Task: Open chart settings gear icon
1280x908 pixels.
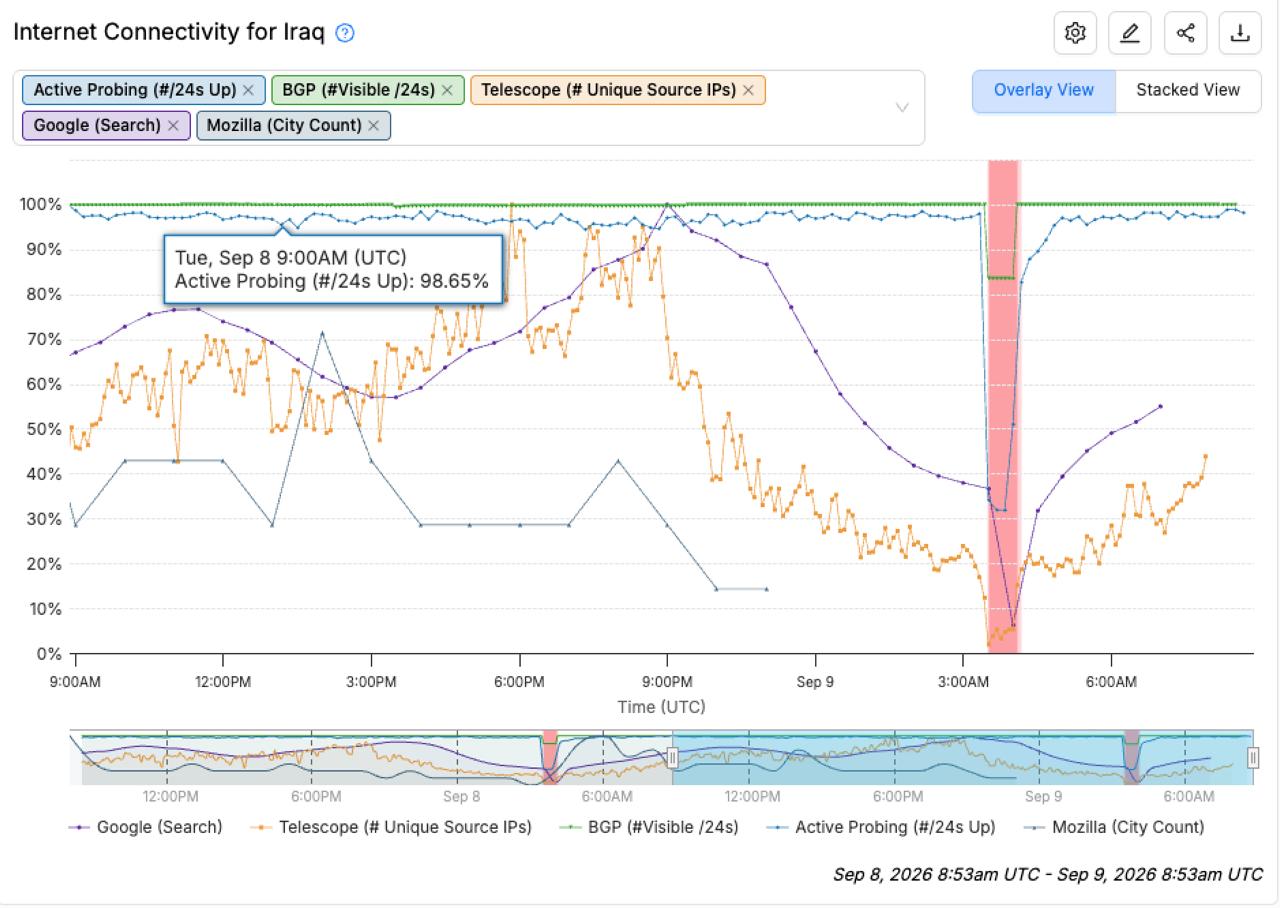Action: [1075, 33]
